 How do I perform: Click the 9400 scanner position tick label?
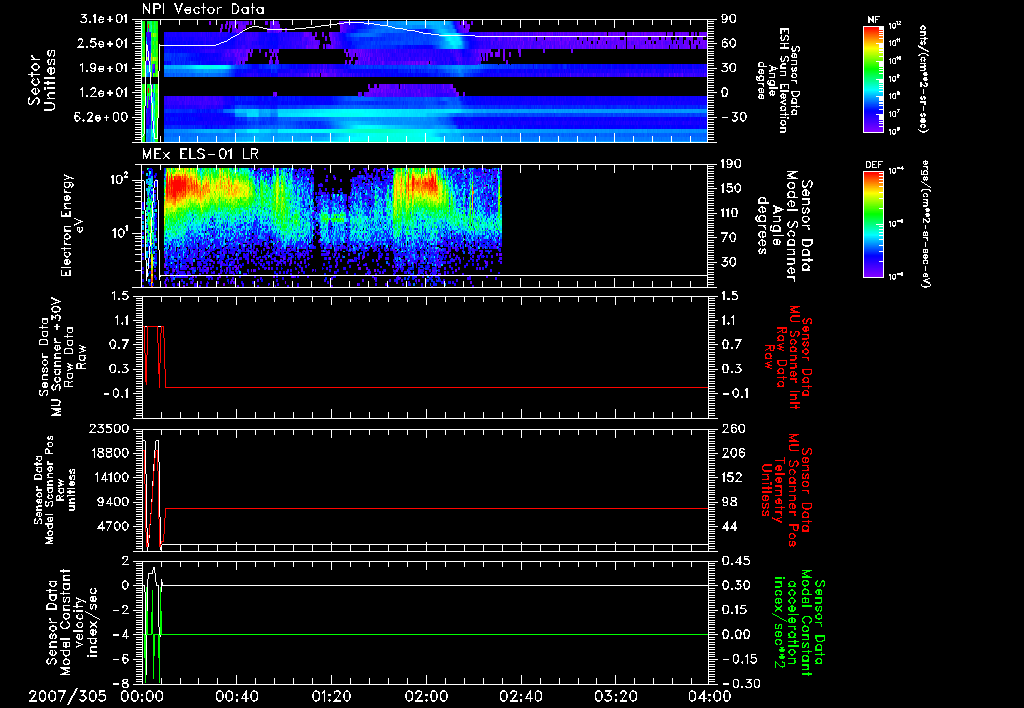tap(114, 502)
